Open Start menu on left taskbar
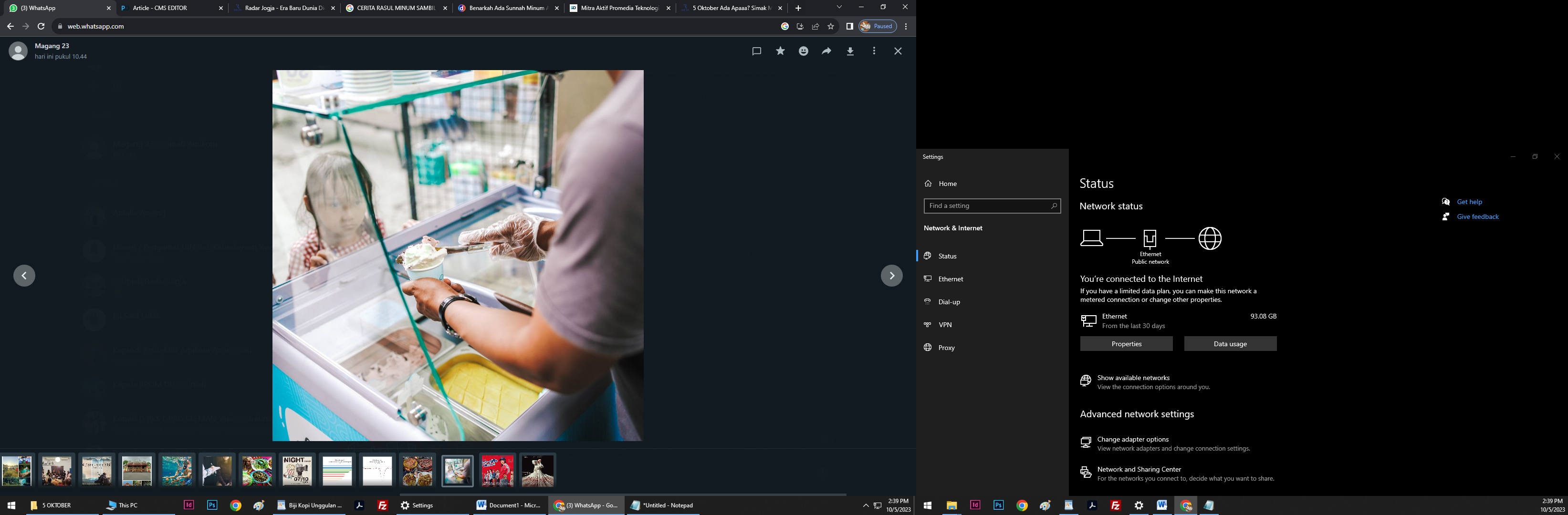This screenshot has height=515, width=1568. pyautogui.click(x=11, y=505)
